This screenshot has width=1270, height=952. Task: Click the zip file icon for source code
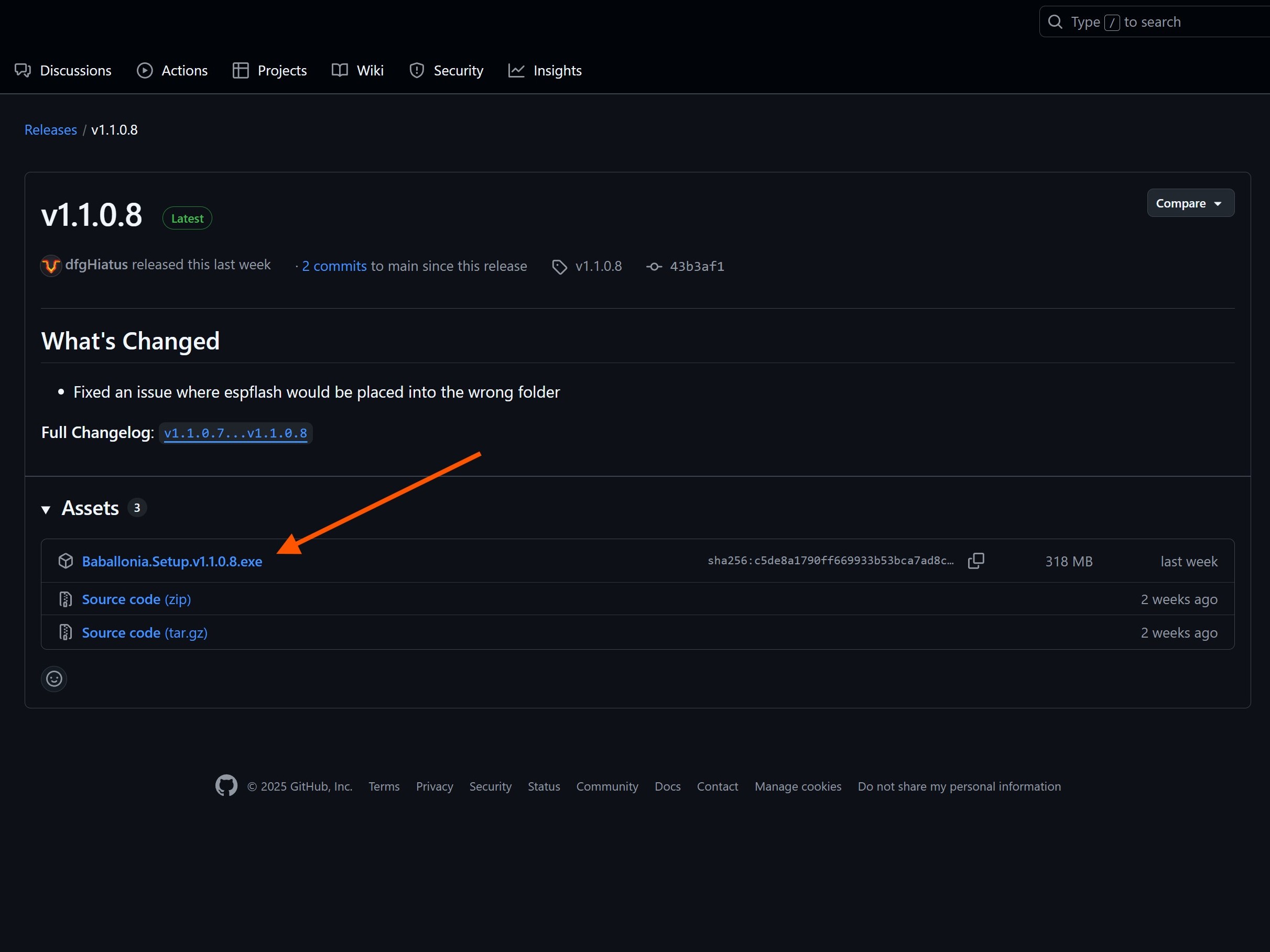click(66, 599)
